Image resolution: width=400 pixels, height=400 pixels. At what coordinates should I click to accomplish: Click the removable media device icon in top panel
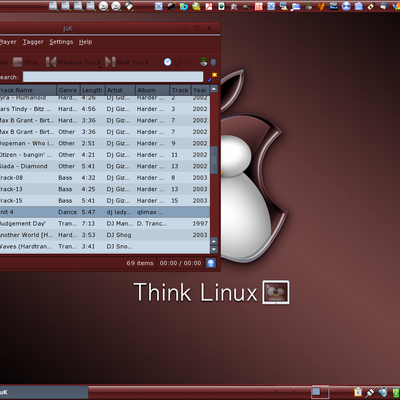(x=129, y=6)
